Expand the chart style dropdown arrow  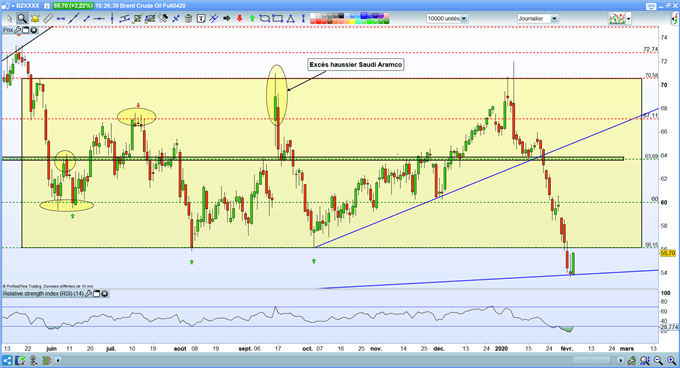[x=628, y=19]
